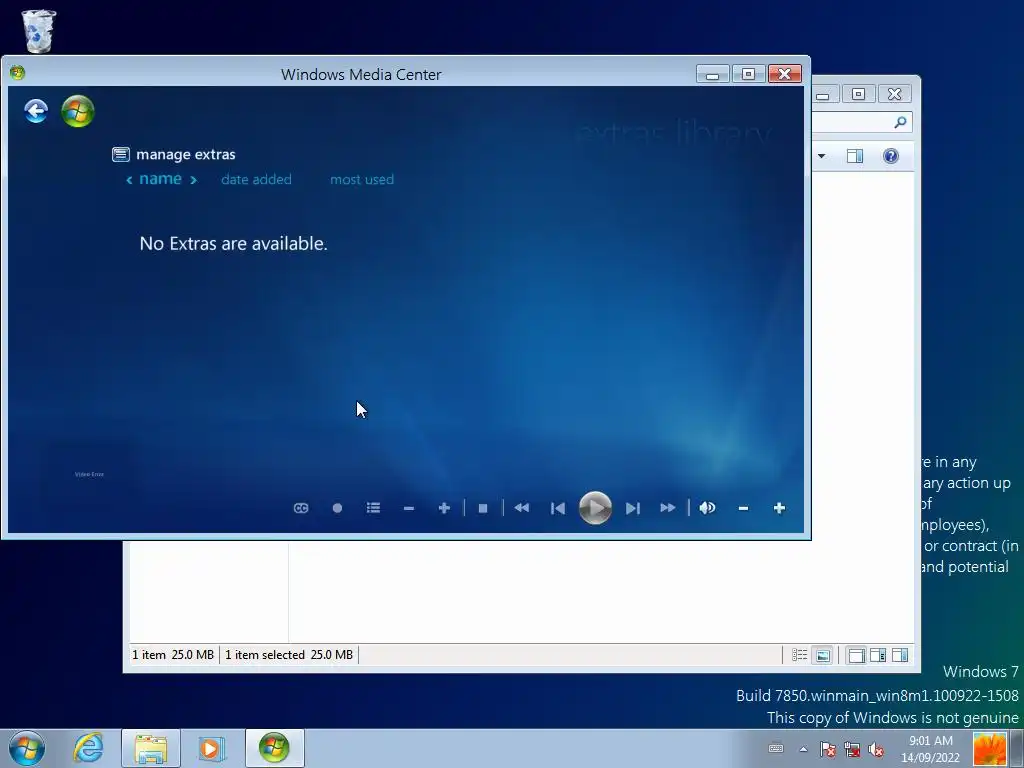Open Explorer help with the question mark icon
1024x768 pixels.
pos(891,156)
